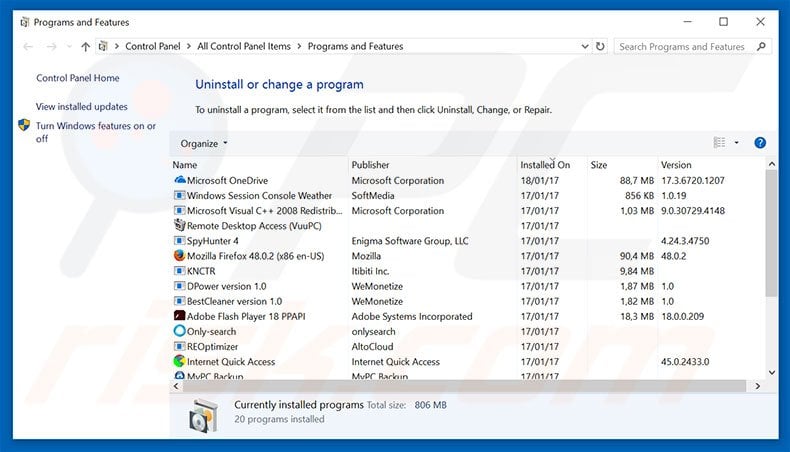This screenshot has width=790, height=452.
Task: Click the Remote Desktop Access (VuuPC) icon
Action: [179, 225]
